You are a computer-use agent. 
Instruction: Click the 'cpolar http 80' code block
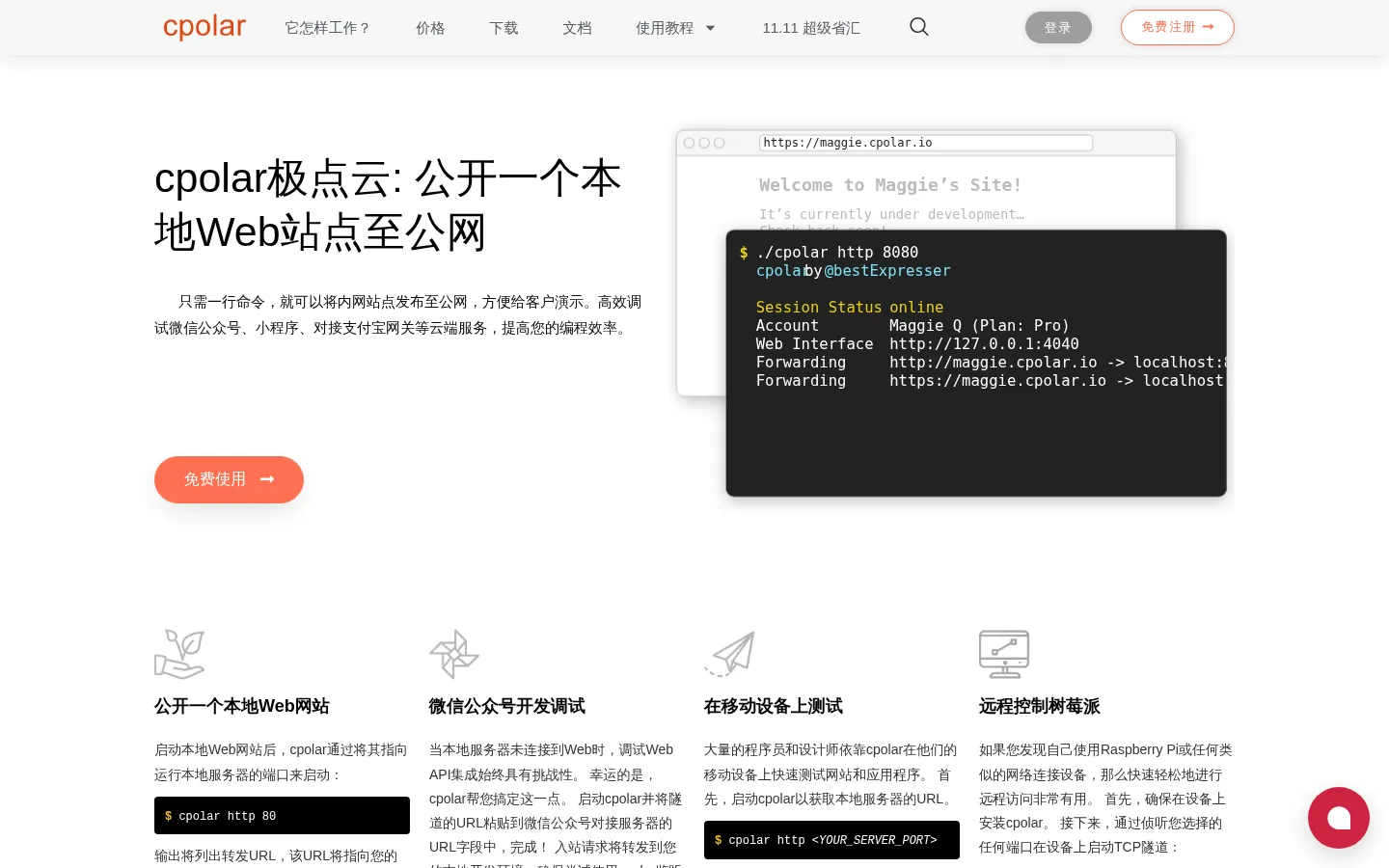point(282,816)
